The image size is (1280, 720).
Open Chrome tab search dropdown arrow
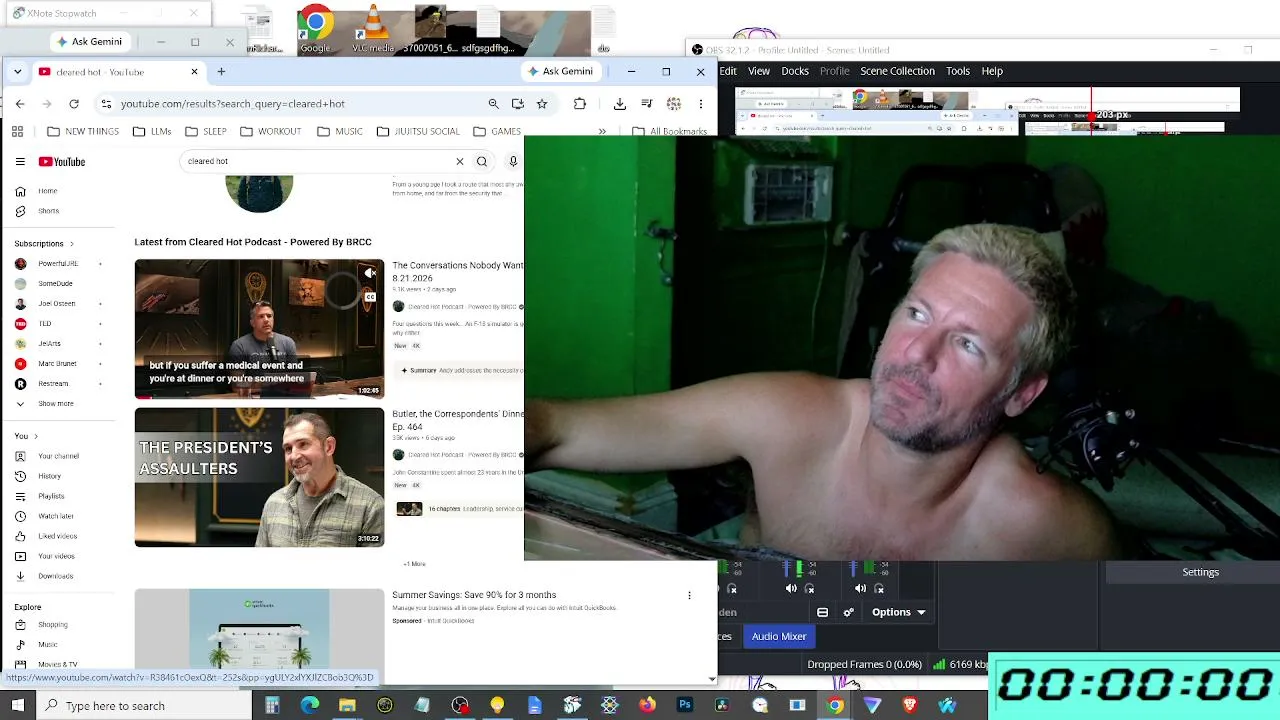(17, 72)
